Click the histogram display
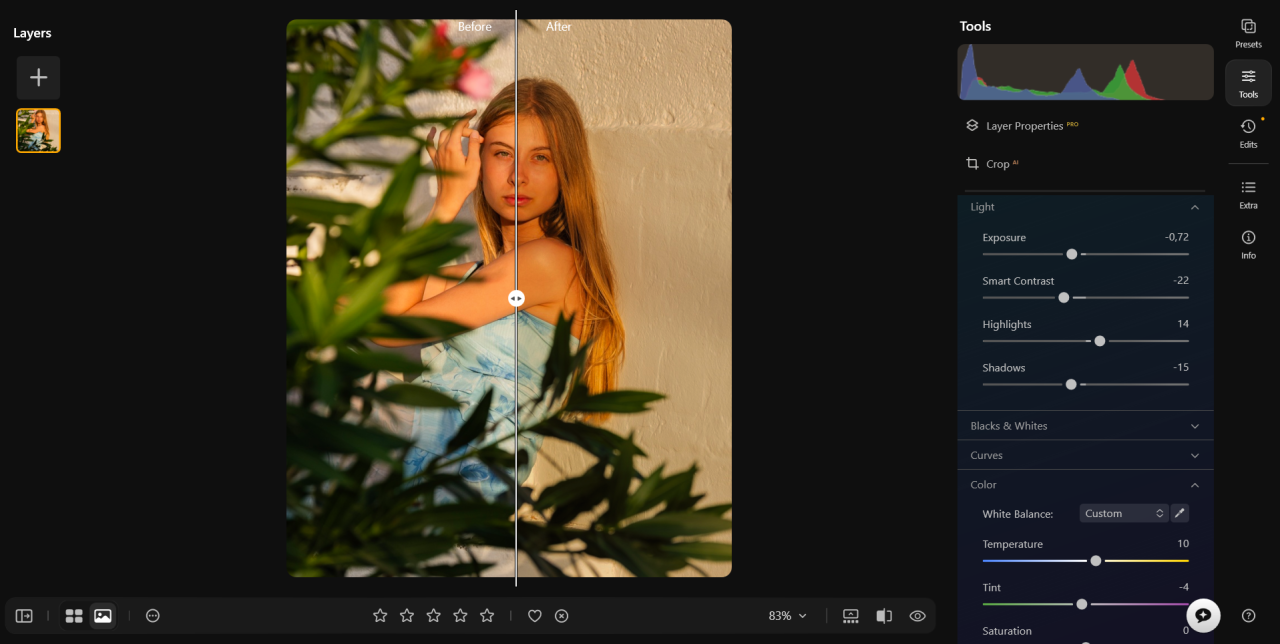The image size is (1280, 644). click(1085, 72)
